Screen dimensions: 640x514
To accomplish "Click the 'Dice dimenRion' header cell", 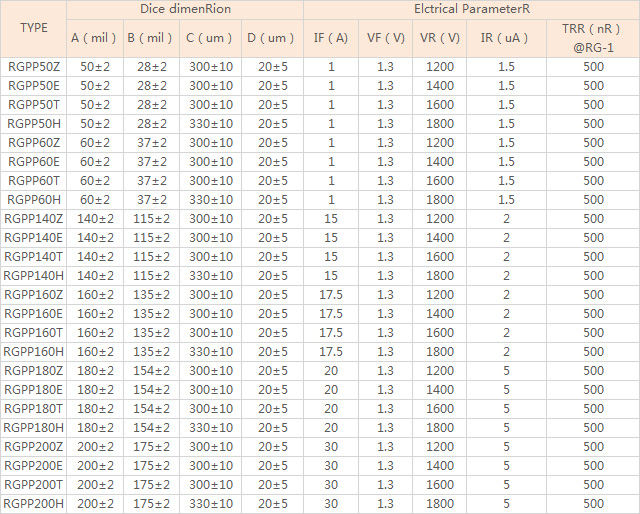I will pyautogui.click(x=185, y=9).
